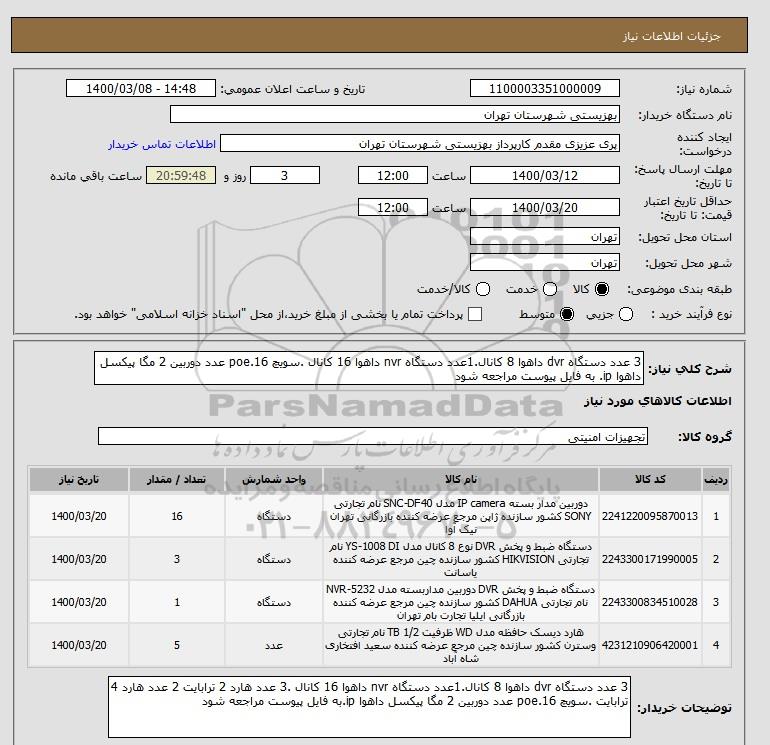The height and width of the screenshot is (745, 770).
Task: Click the delivery city field تهران
Action: tap(545, 262)
